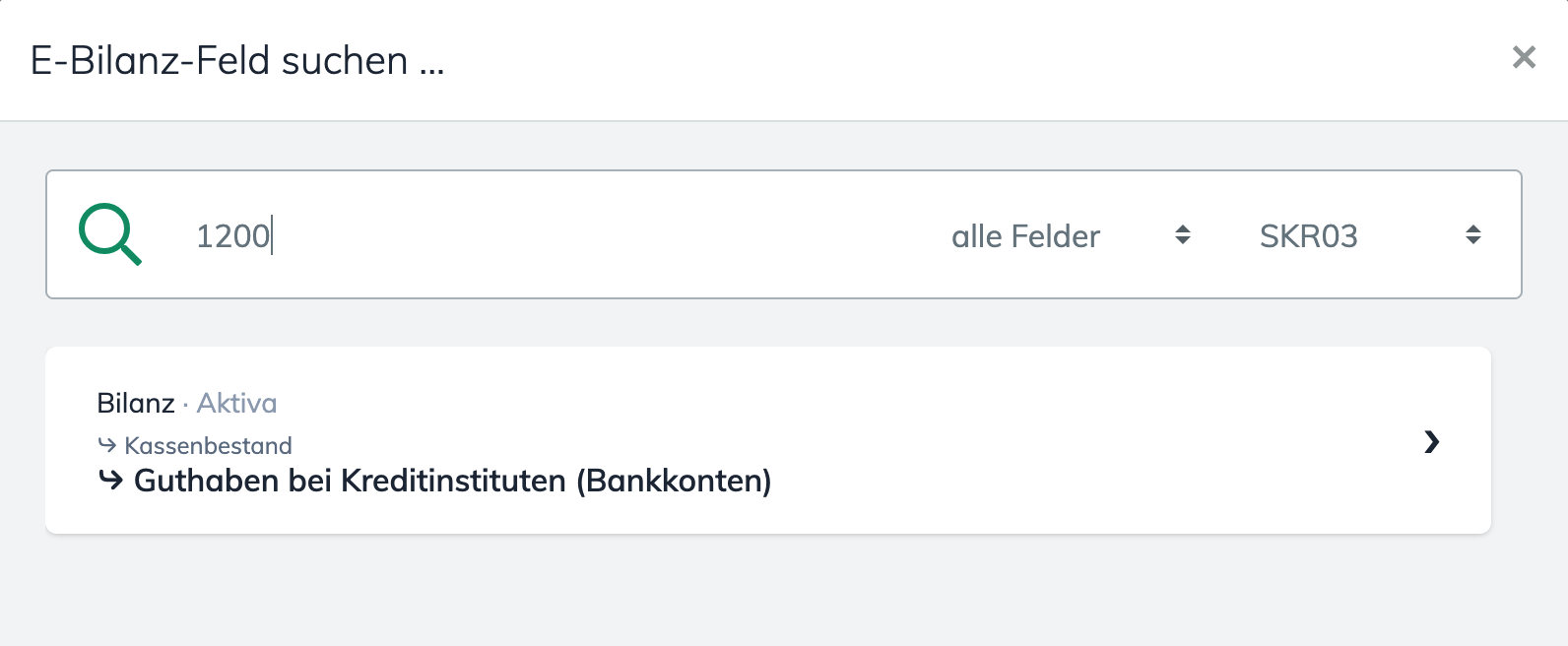
Task: Select the Aktiva category label
Action: pos(236,403)
